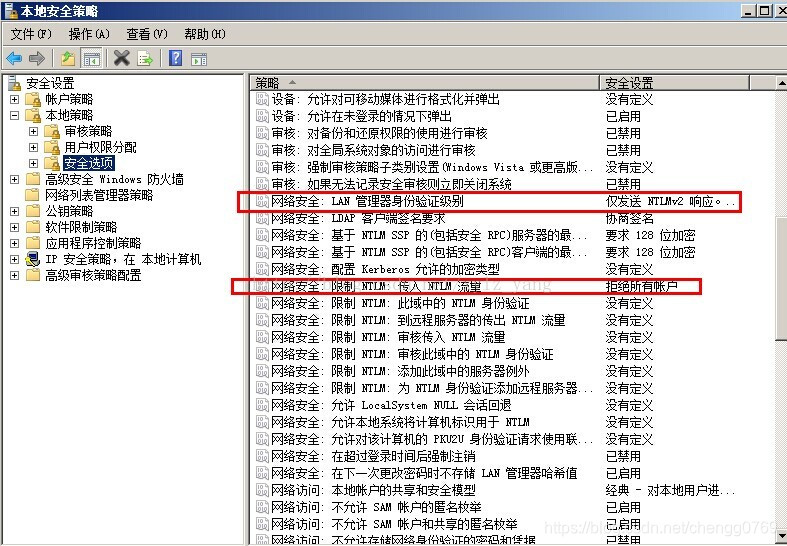787x546 pixels.
Task: Select the 用户权限分配 tree item
Action: click(100, 147)
